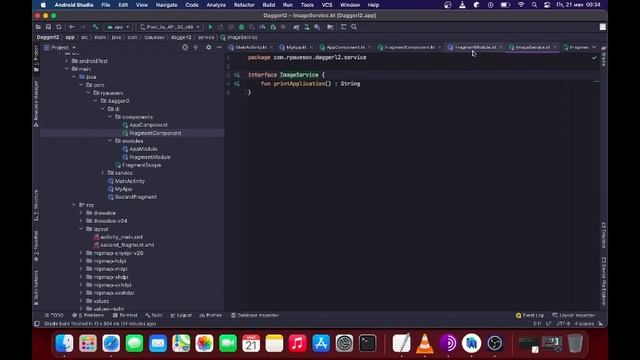Click the Make Project hammer icon
Viewport: 640px width, 360px height.
[96, 27]
